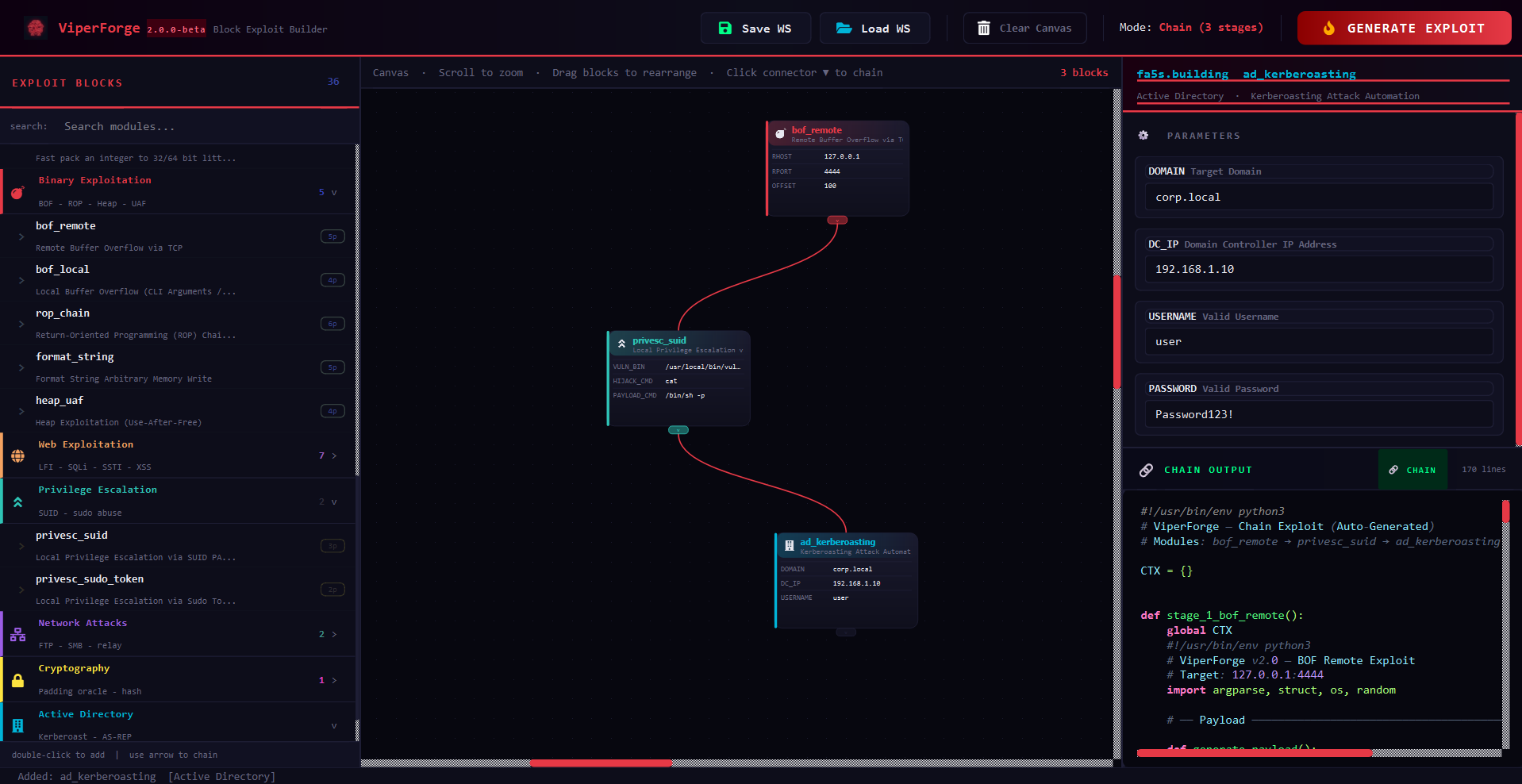Click the bof_remote block output connector
This screenshot has width=1522, height=784.
(x=837, y=220)
